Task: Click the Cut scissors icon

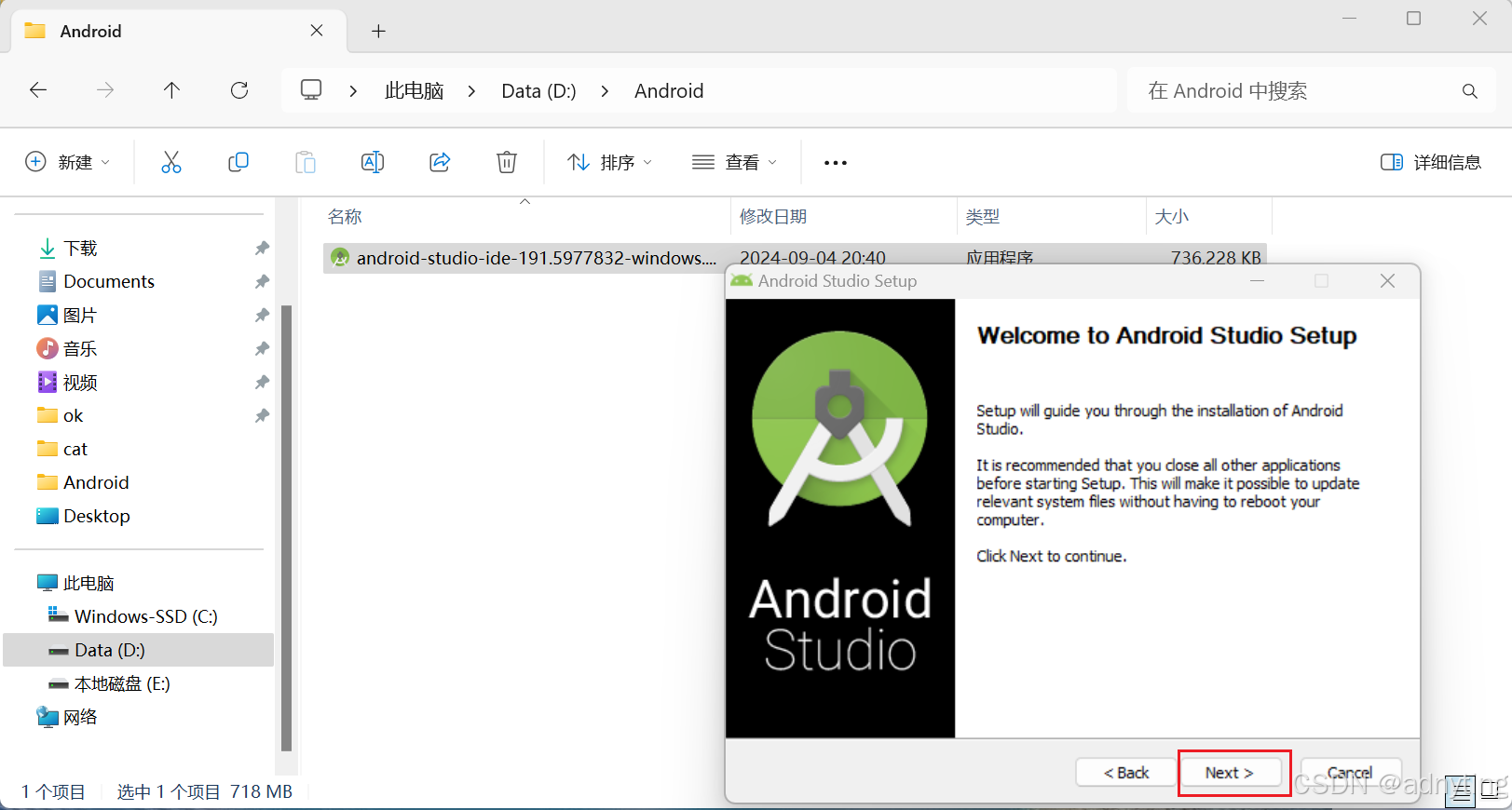Action: point(171,162)
